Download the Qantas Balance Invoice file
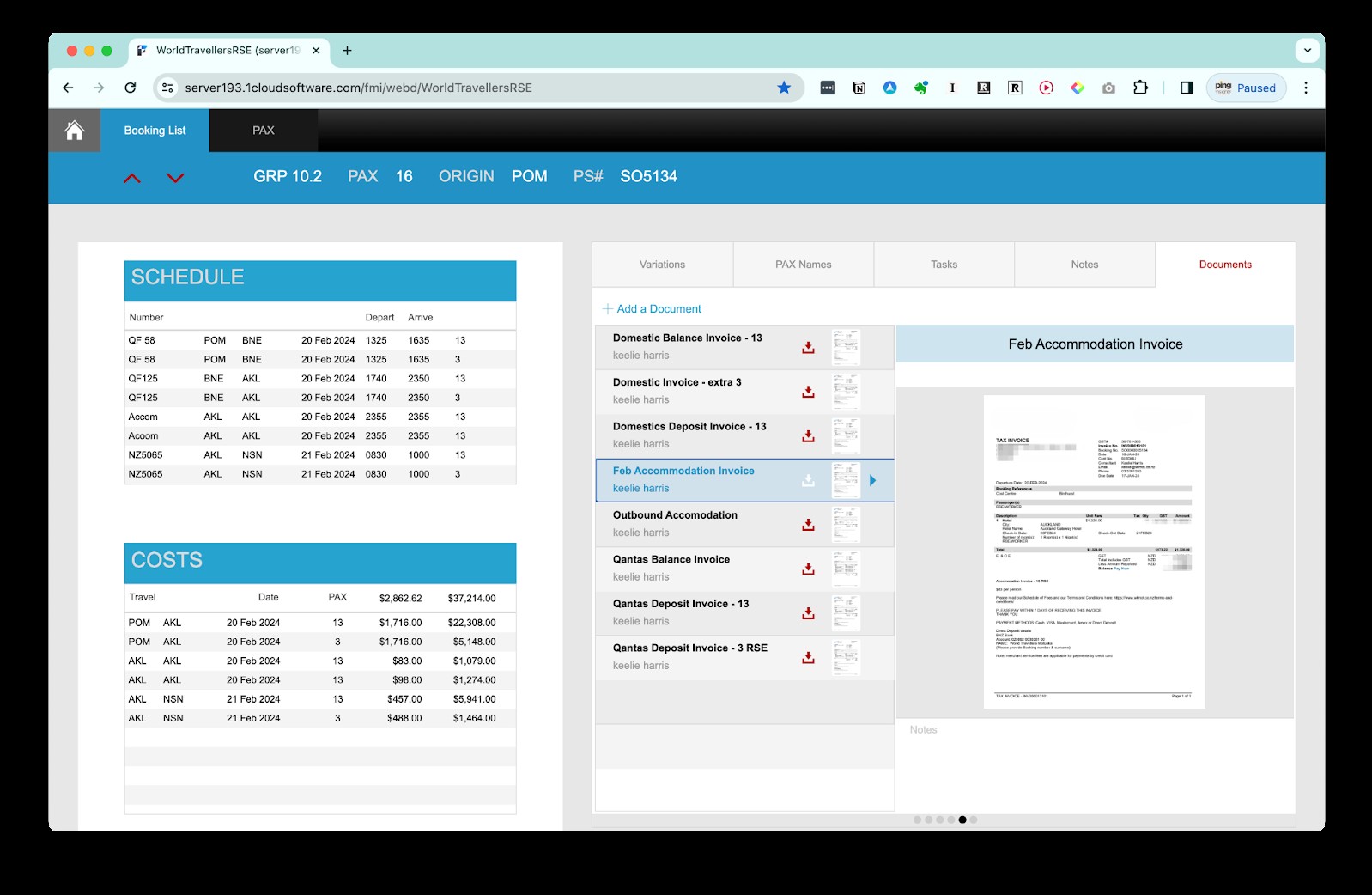The image size is (1372, 895). coord(808,569)
